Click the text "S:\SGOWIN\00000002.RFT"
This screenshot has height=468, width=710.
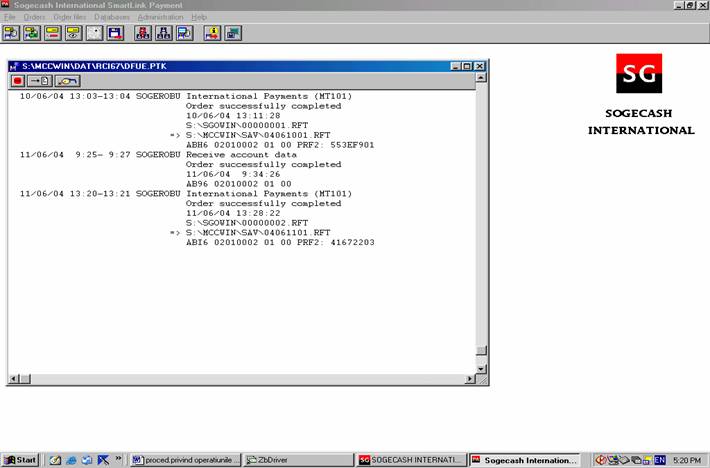(x=247, y=223)
